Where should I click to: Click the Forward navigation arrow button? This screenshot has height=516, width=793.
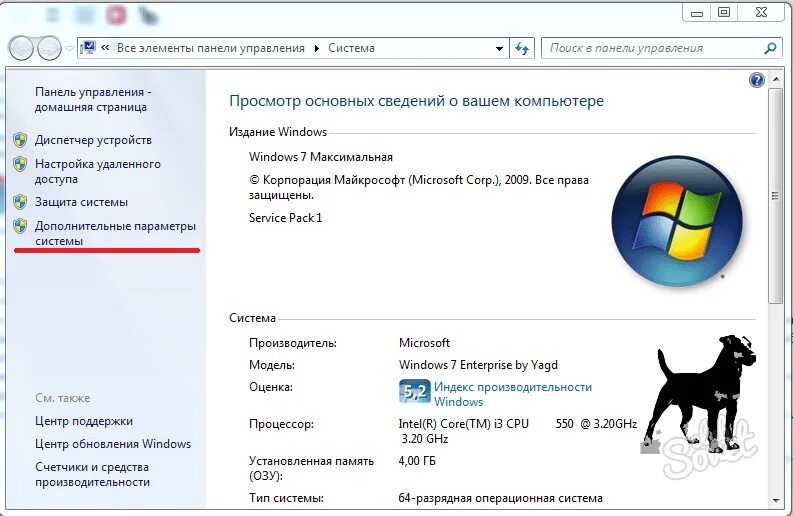49,49
